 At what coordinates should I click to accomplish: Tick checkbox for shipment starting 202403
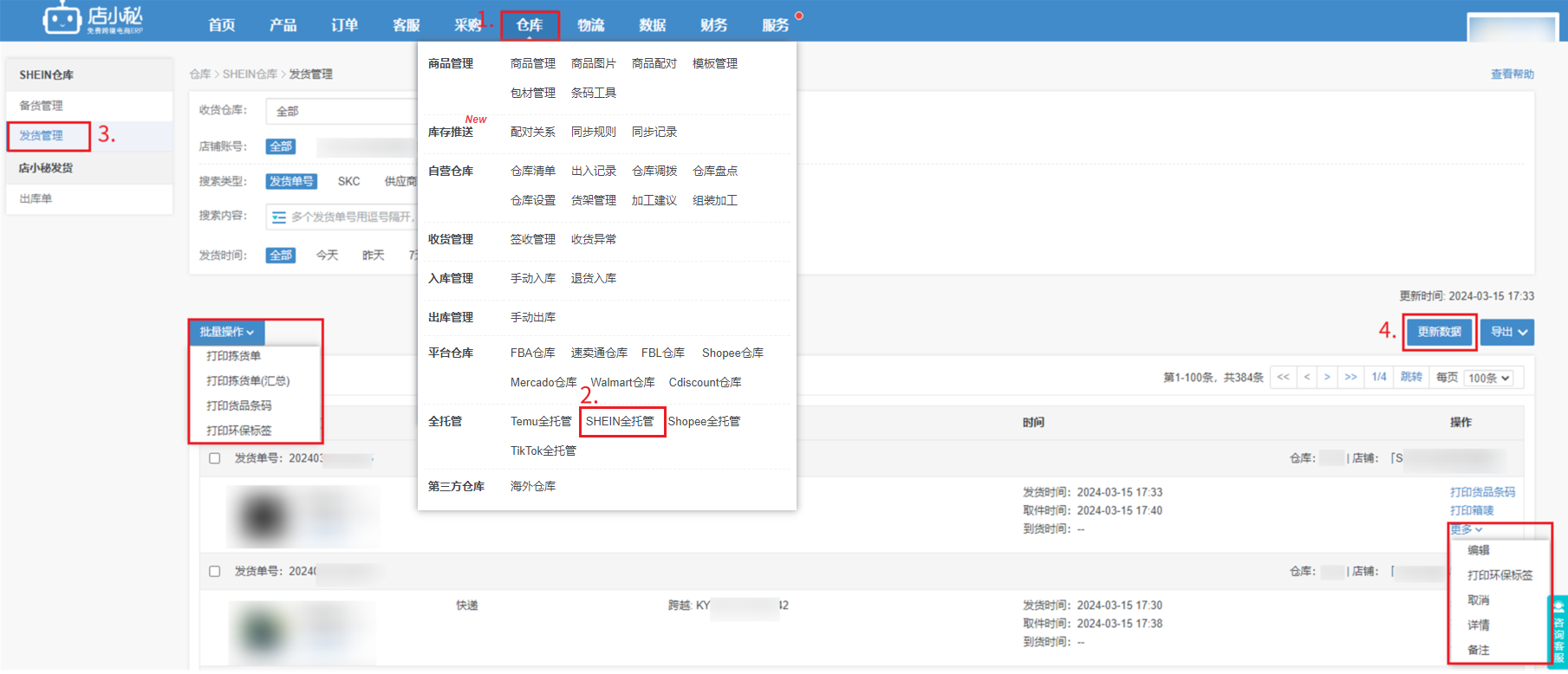[x=215, y=458]
